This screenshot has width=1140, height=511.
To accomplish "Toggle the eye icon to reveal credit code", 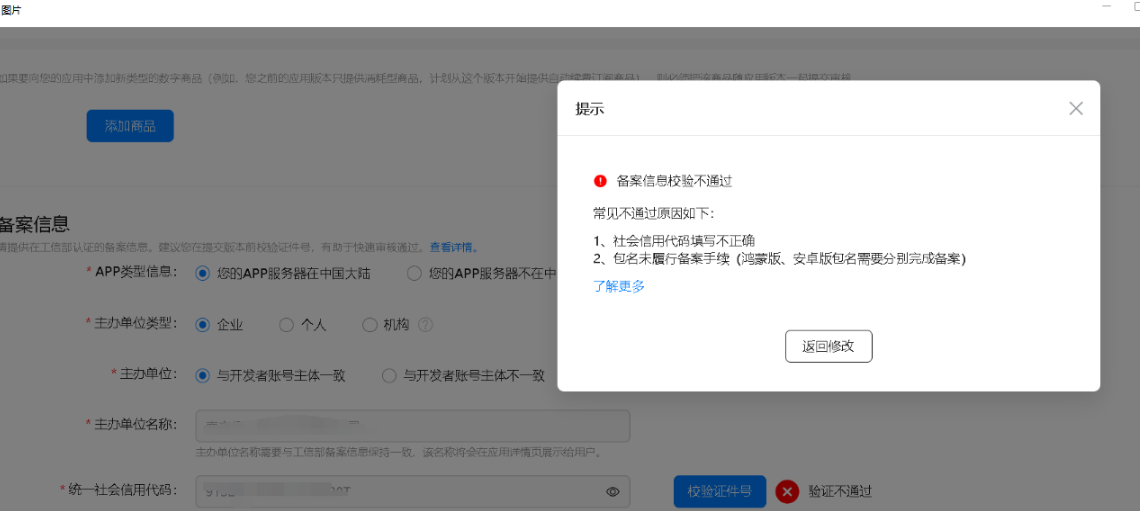I will (x=612, y=492).
